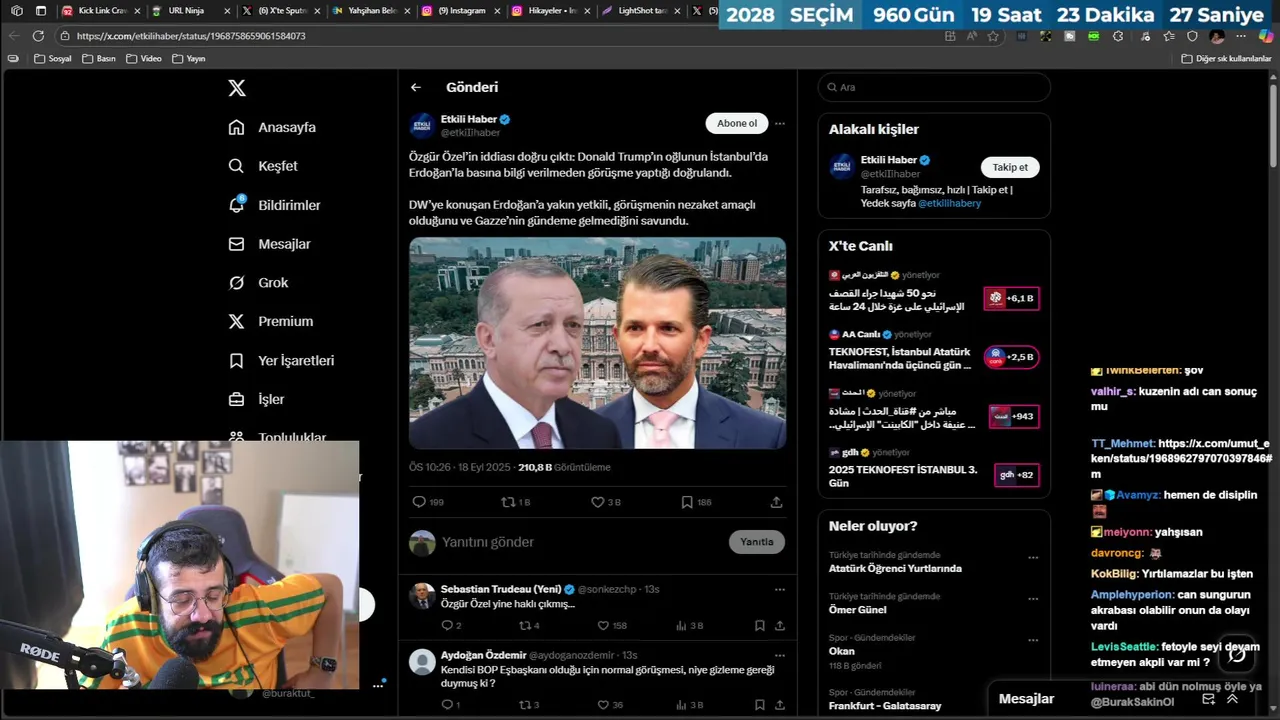The height and width of the screenshot is (720, 1280).
Task: Open more options for Okan trend
Action: (1033, 640)
